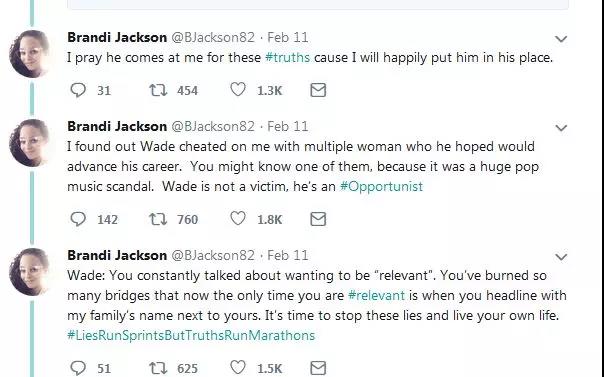Open the #relevant hashtag link
The height and width of the screenshot is (377, 604).
[x=376, y=295]
